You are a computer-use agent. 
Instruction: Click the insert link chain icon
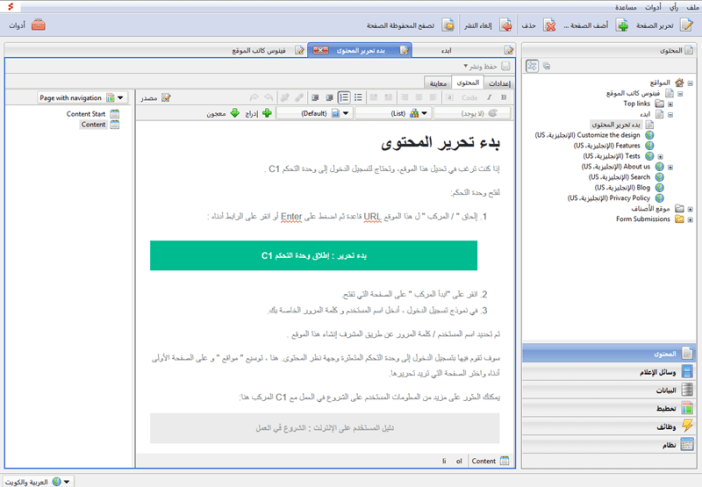(x=299, y=98)
